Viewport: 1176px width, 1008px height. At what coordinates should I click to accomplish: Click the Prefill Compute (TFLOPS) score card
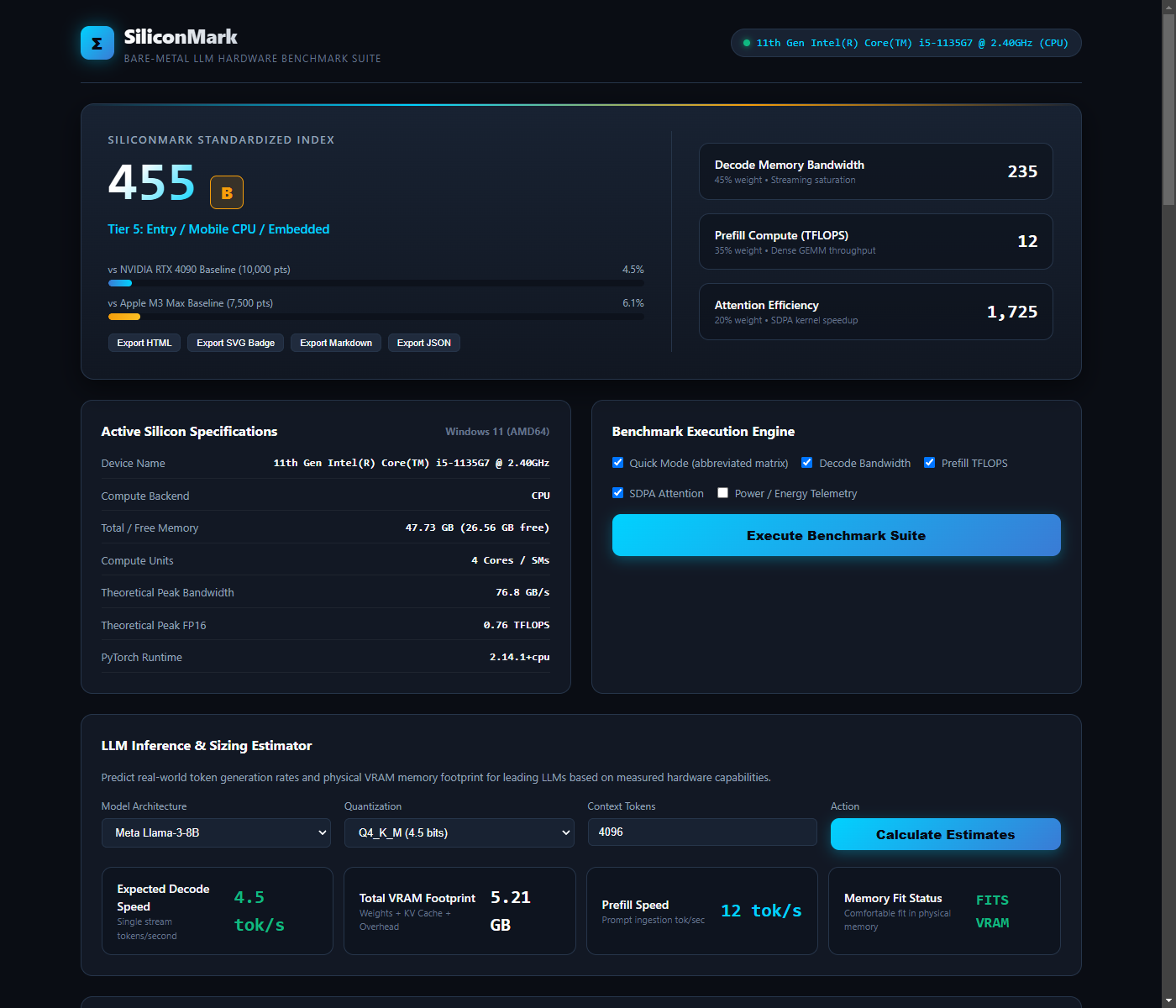pos(876,242)
